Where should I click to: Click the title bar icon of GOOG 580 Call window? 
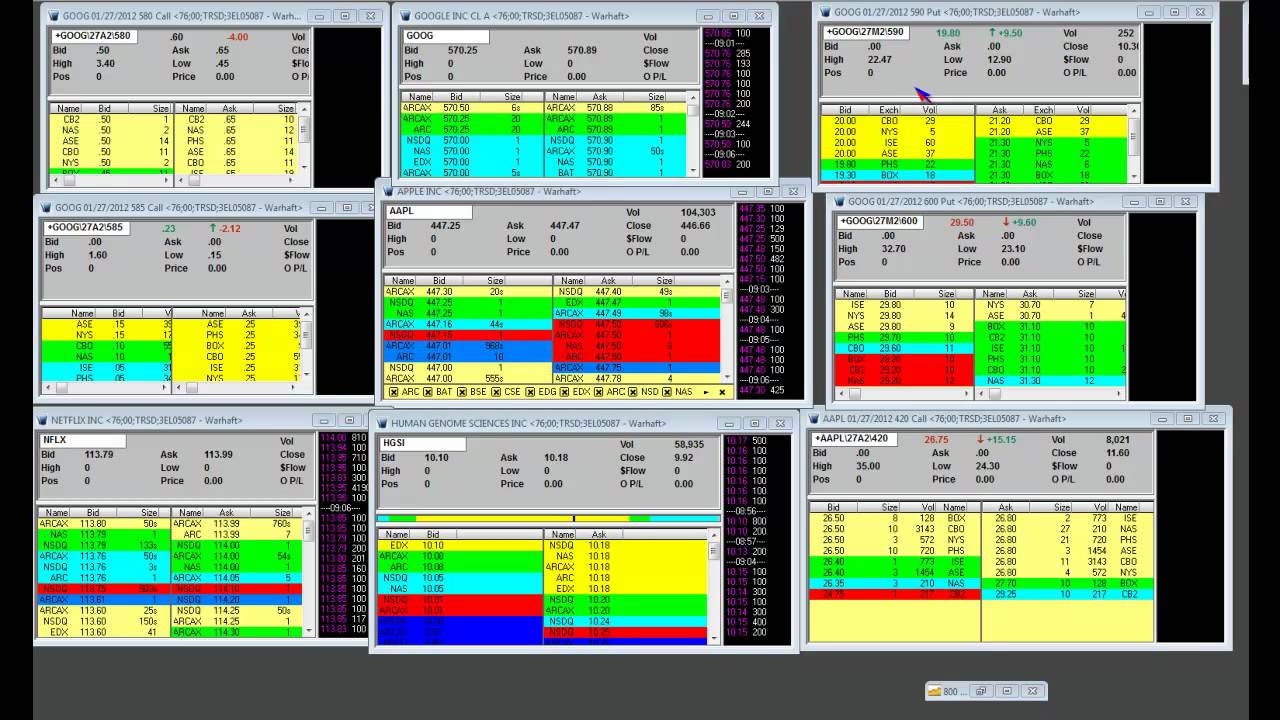(53, 16)
